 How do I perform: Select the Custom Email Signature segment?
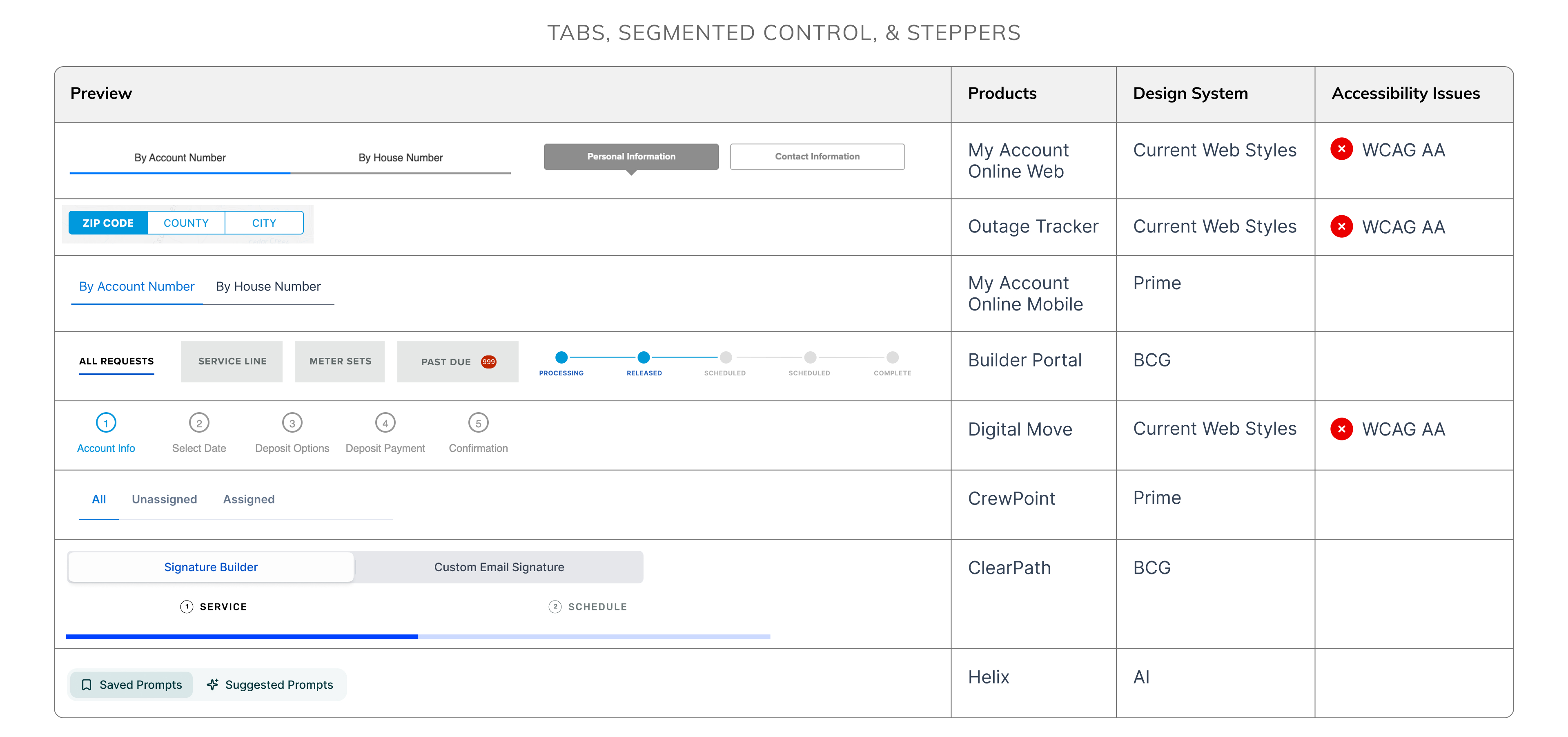coord(499,567)
